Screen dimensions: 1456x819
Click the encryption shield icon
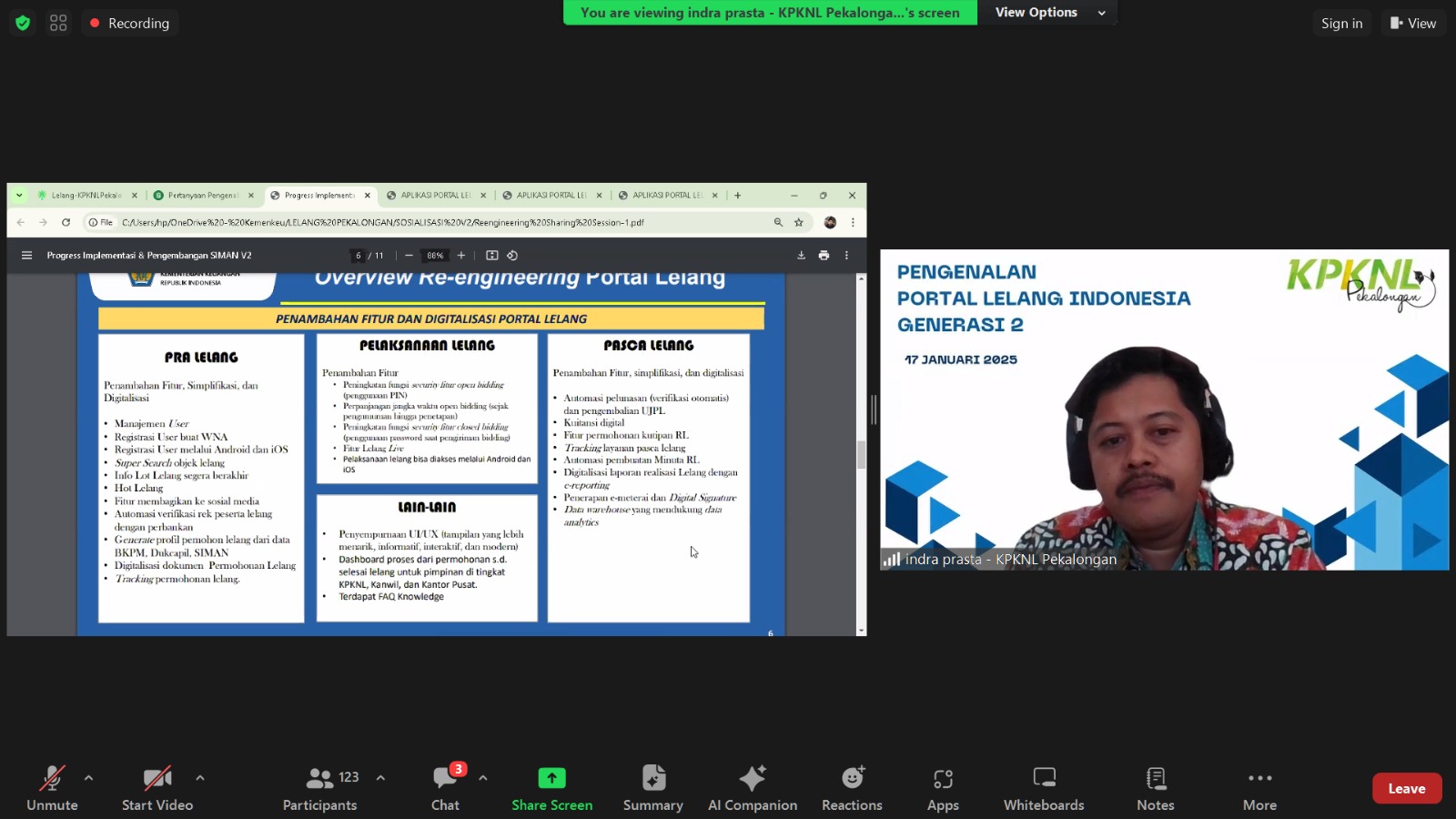[x=23, y=23]
